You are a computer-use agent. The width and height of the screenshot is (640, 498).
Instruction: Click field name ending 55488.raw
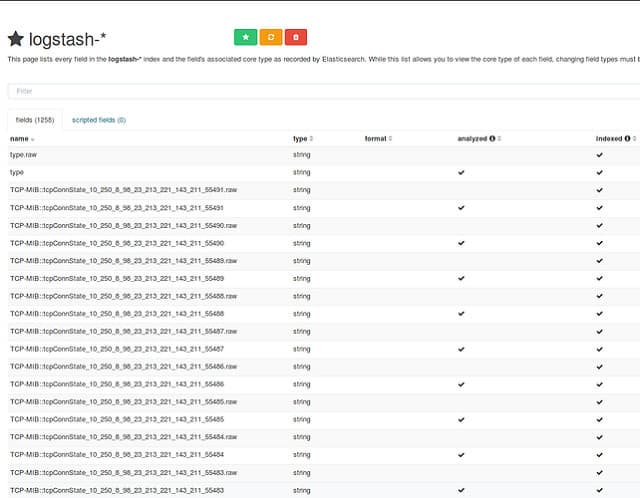[123, 296]
